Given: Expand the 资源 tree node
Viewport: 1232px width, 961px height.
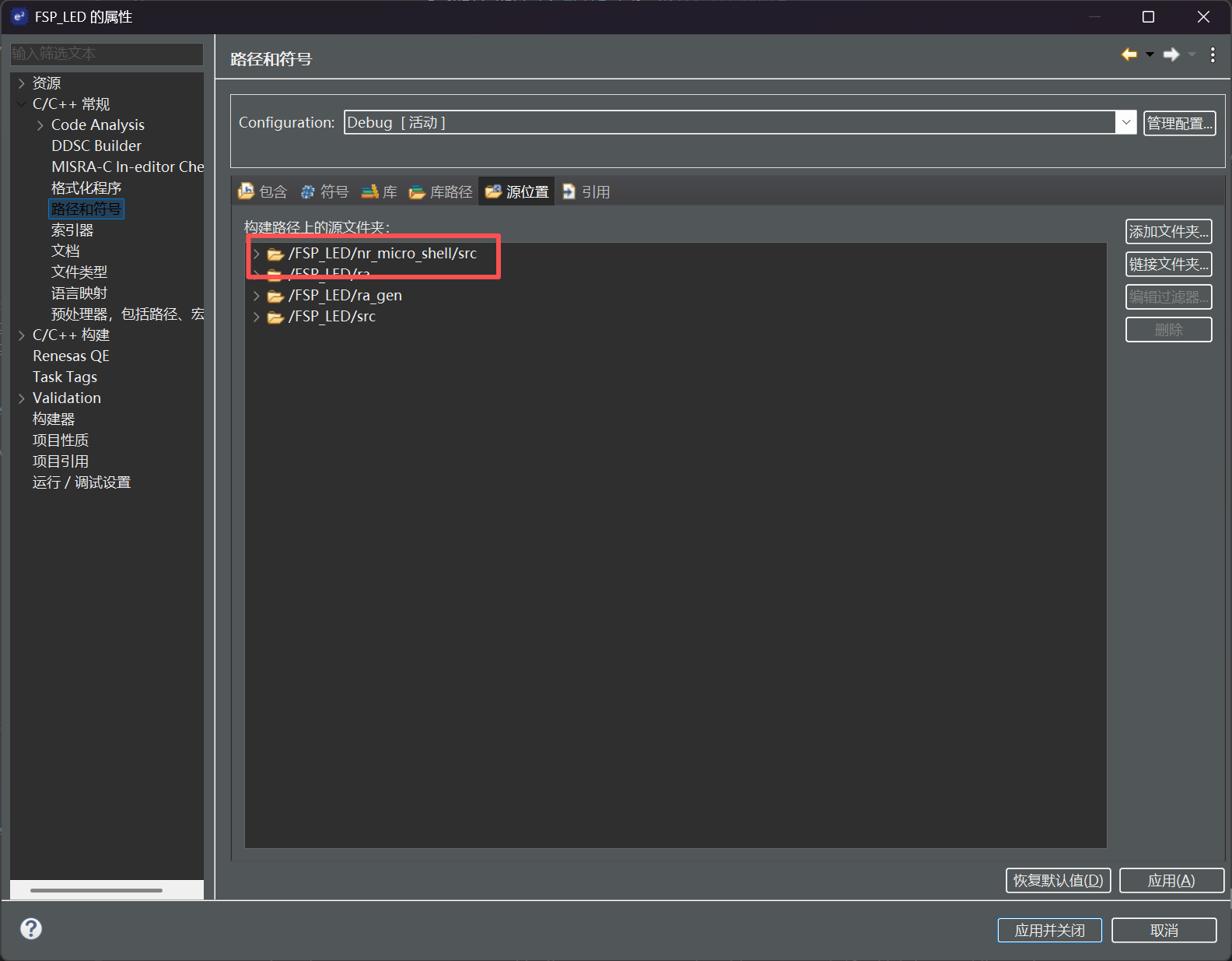Looking at the screenshot, I should (x=22, y=83).
